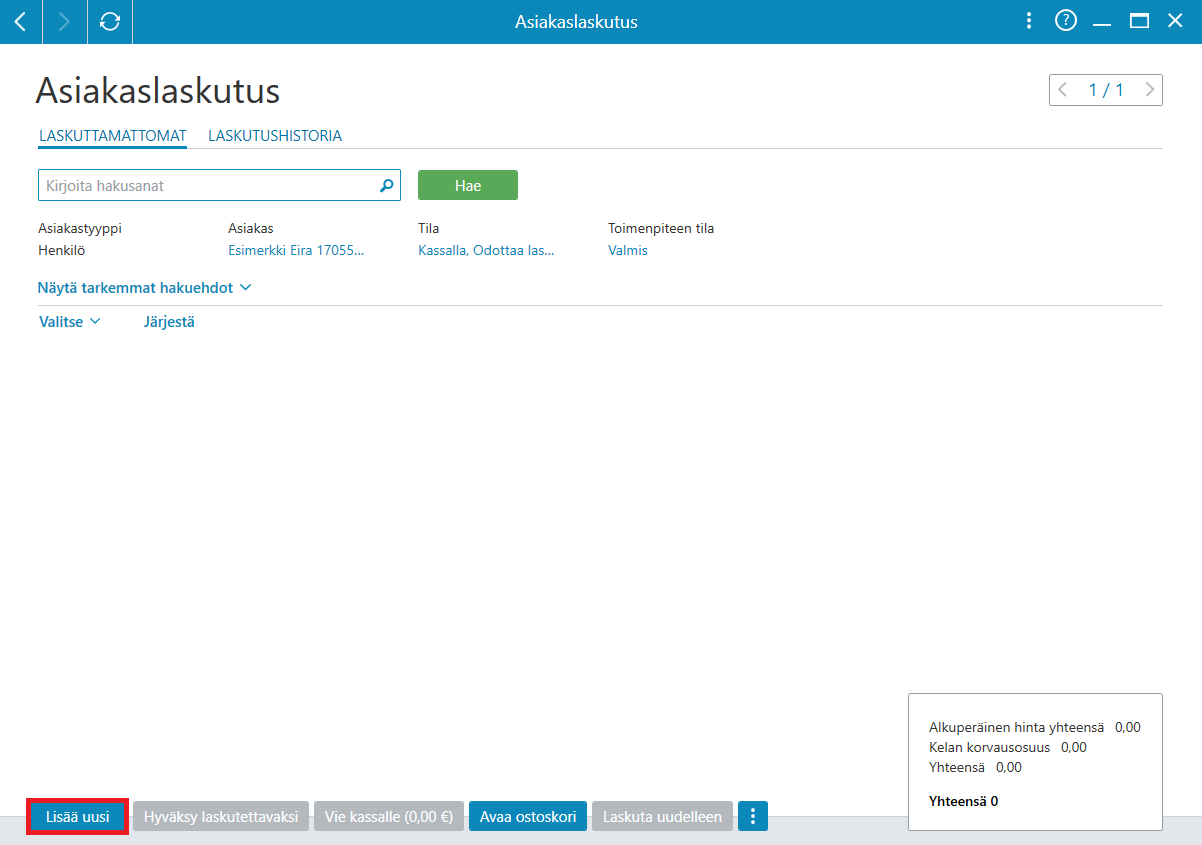Refresh the page with the reload icon
Screen dimensions: 1202x845
110,21
